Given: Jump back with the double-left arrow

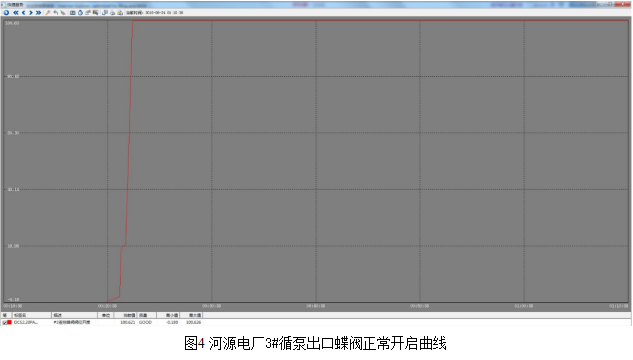Looking at the screenshot, I should [x=16, y=13].
